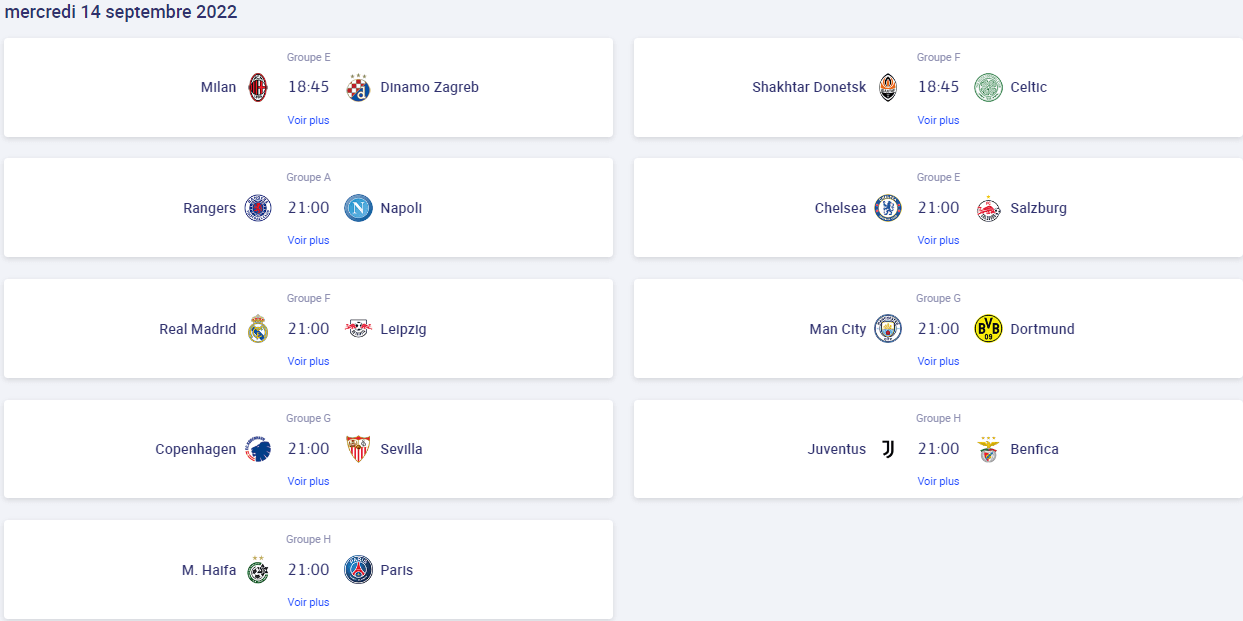Open Voir plus for M. Haifa vs Paris
Screen dimensions: 1243x621
pos(308,602)
